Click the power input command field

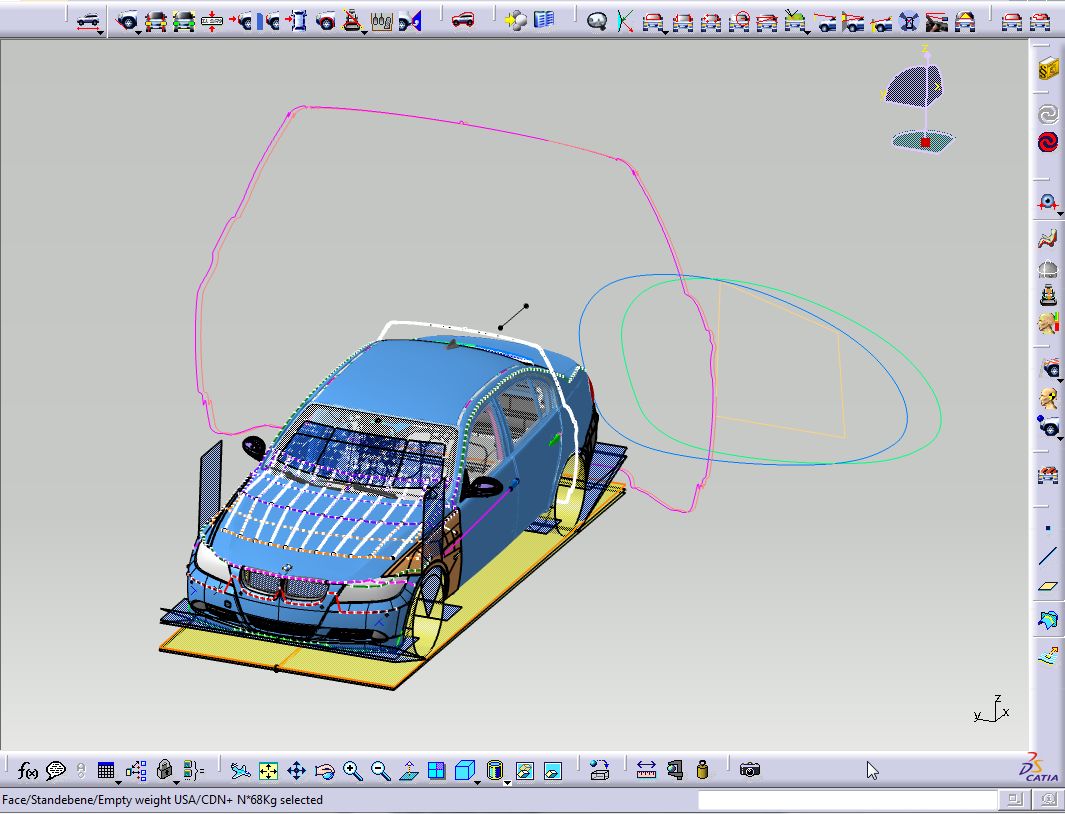click(x=847, y=800)
